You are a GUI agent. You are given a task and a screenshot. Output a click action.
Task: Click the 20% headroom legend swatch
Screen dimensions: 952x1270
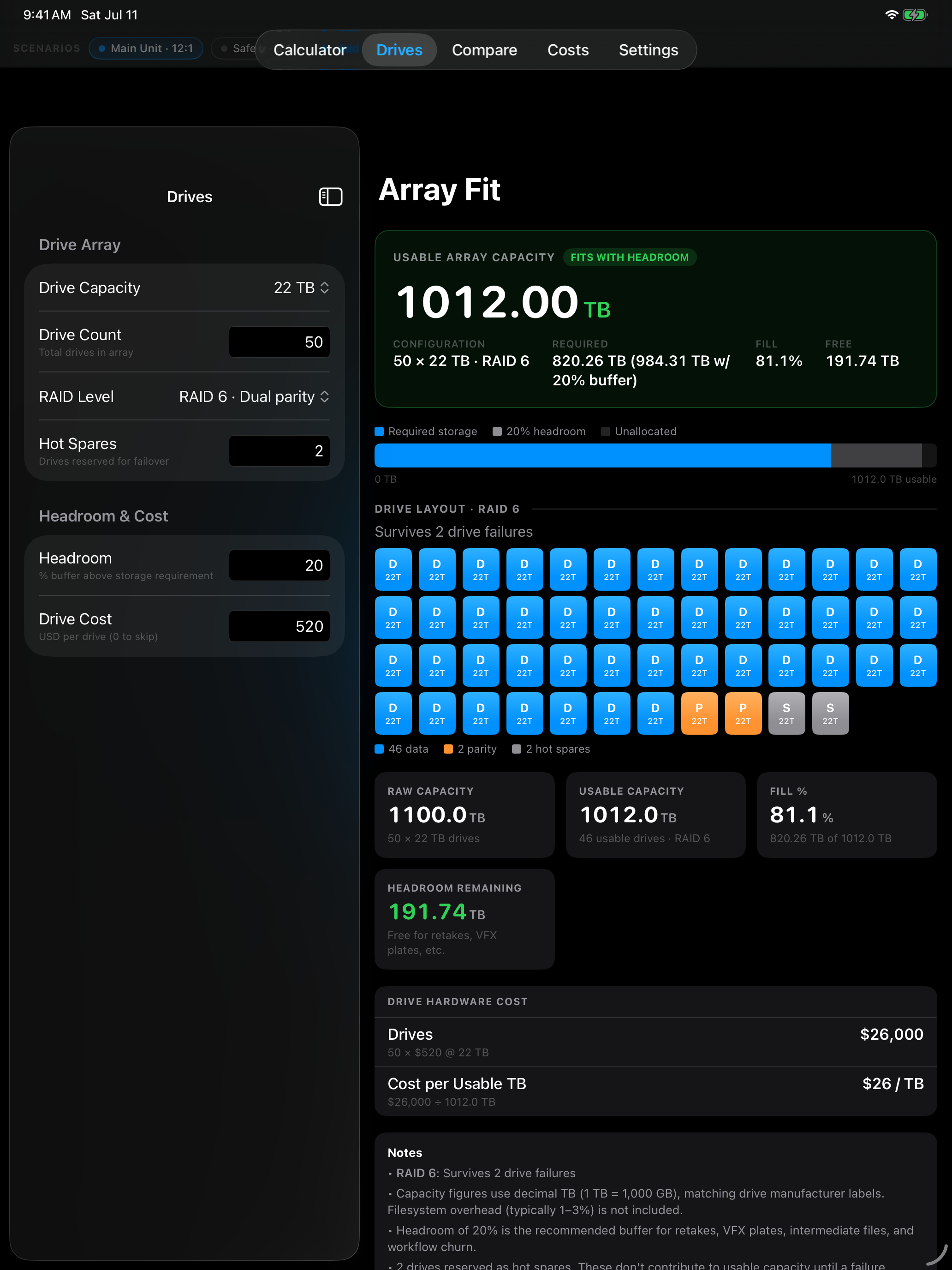498,432
